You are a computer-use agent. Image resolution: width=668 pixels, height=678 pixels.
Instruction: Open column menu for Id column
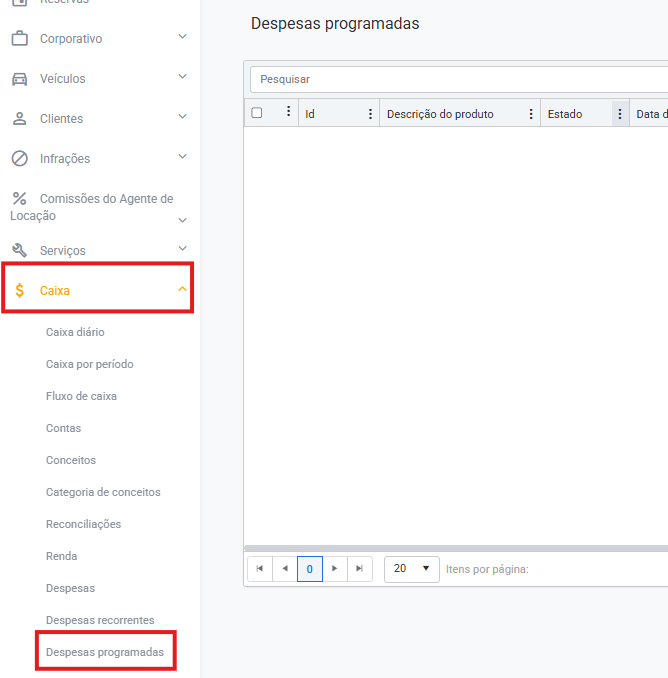point(370,114)
